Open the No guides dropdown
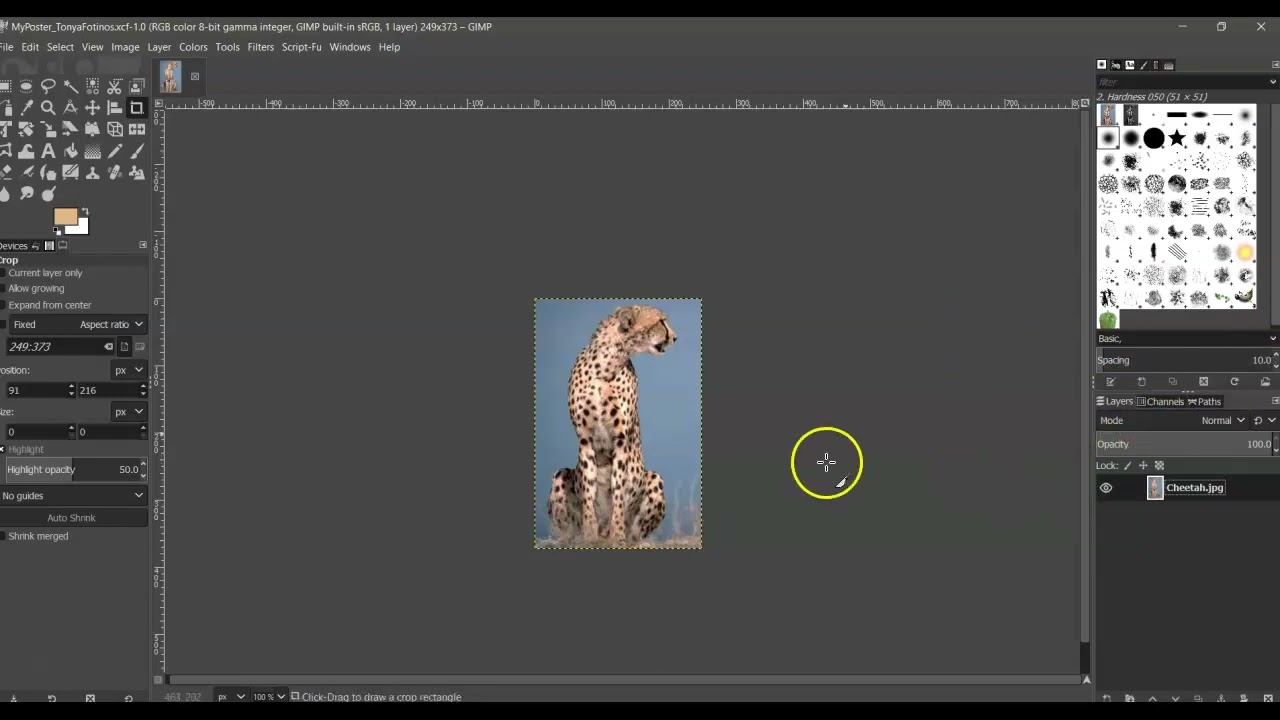Screen dimensions: 1280x720 tap(72, 496)
